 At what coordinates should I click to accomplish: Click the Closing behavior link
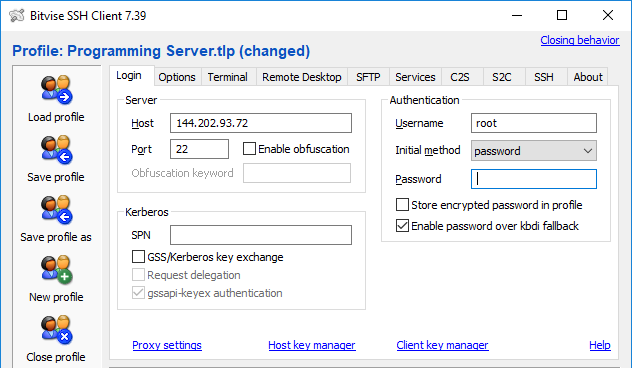click(x=580, y=40)
